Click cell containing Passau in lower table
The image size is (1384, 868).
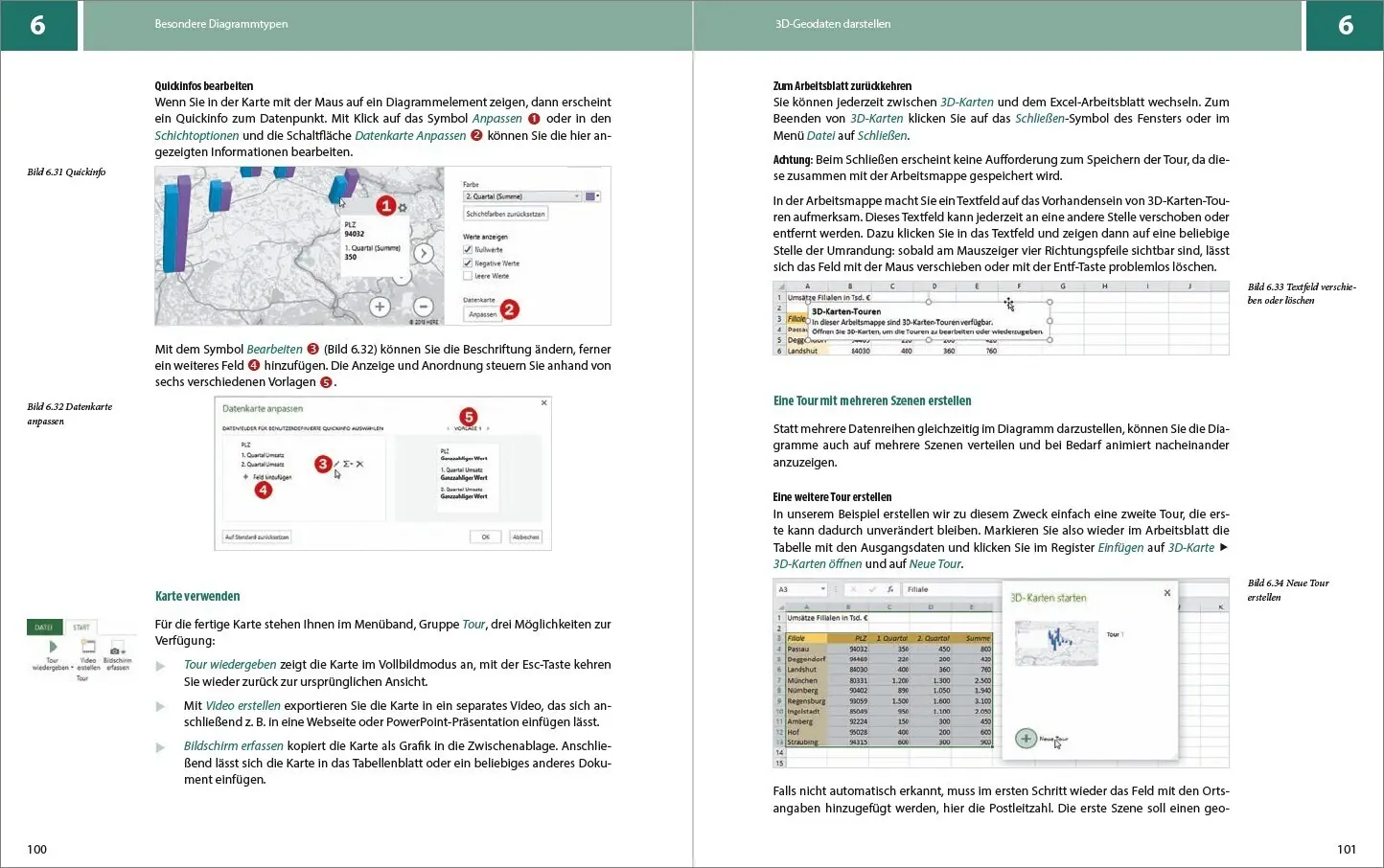click(x=805, y=649)
